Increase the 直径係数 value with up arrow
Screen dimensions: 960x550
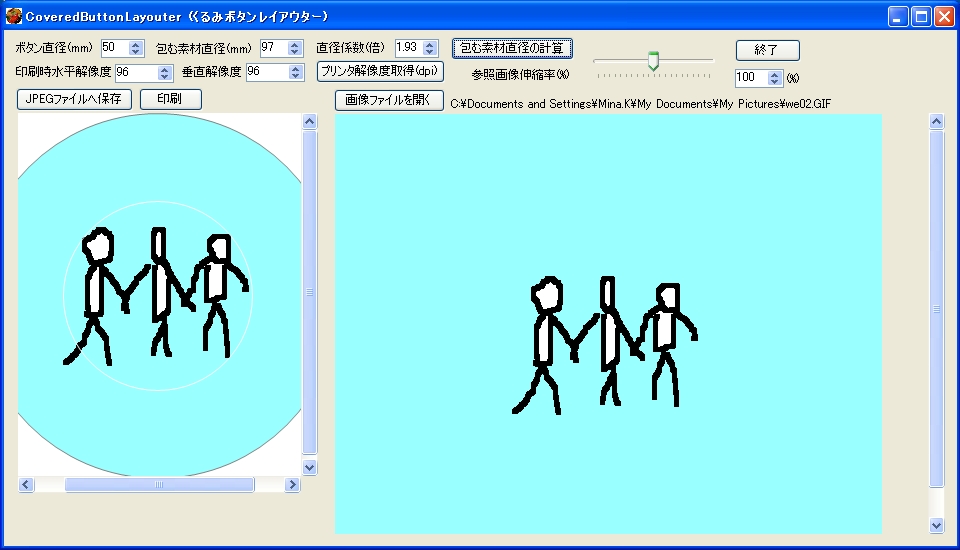[x=430, y=44]
